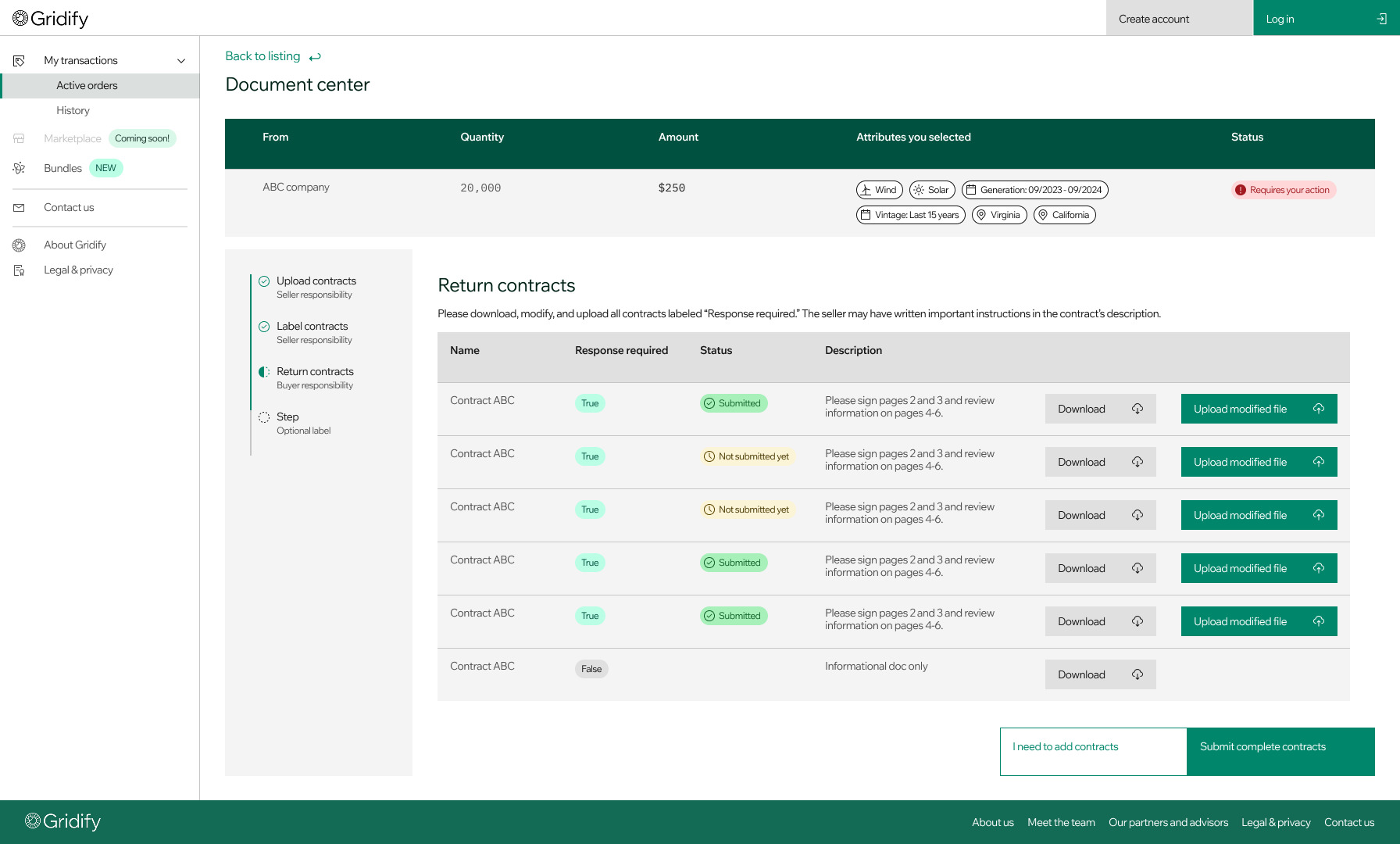Click the $250 amount value
1400x844 pixels.
(671, 188)
